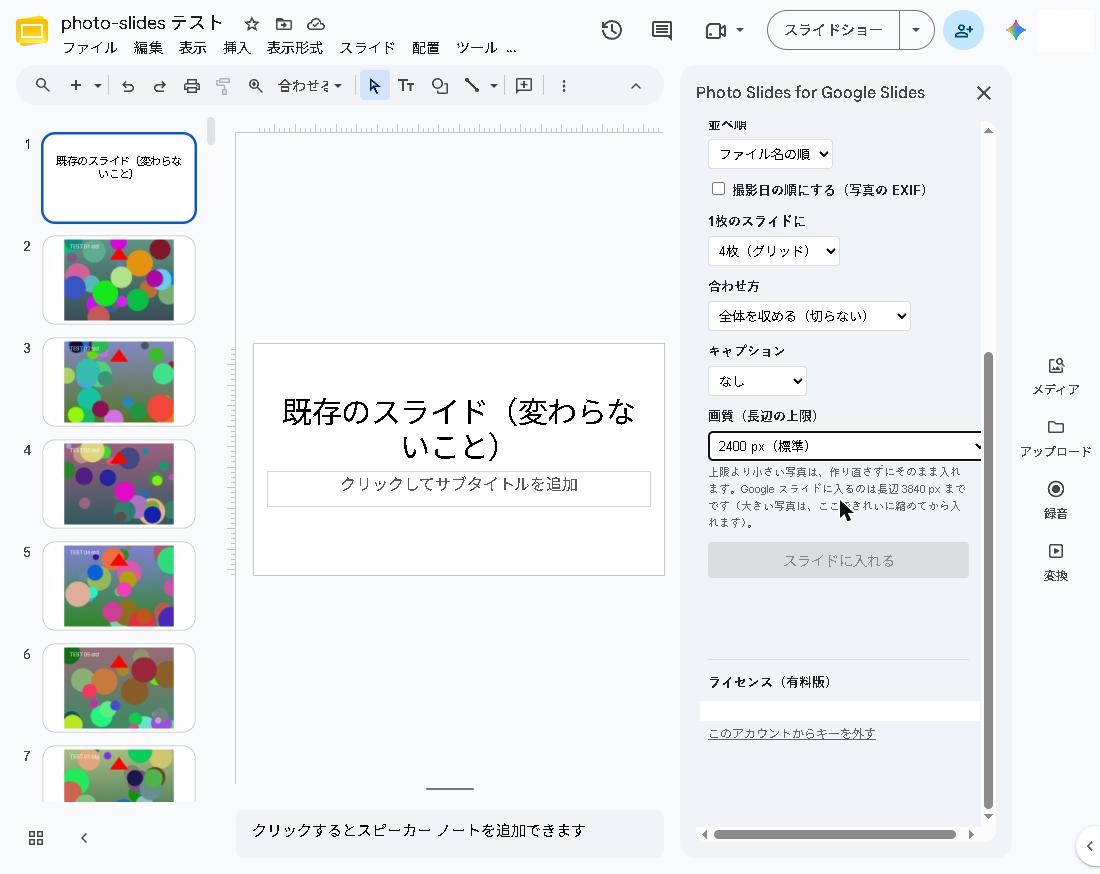1100x874 pixels.
Task: Open toolbar more options menu
Action: (564, 86)
